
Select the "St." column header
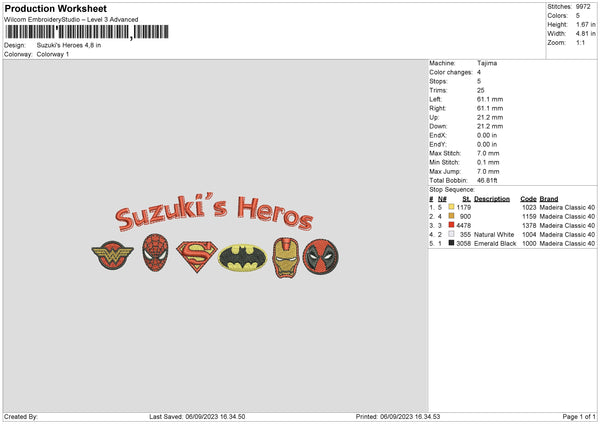[466, 199]
